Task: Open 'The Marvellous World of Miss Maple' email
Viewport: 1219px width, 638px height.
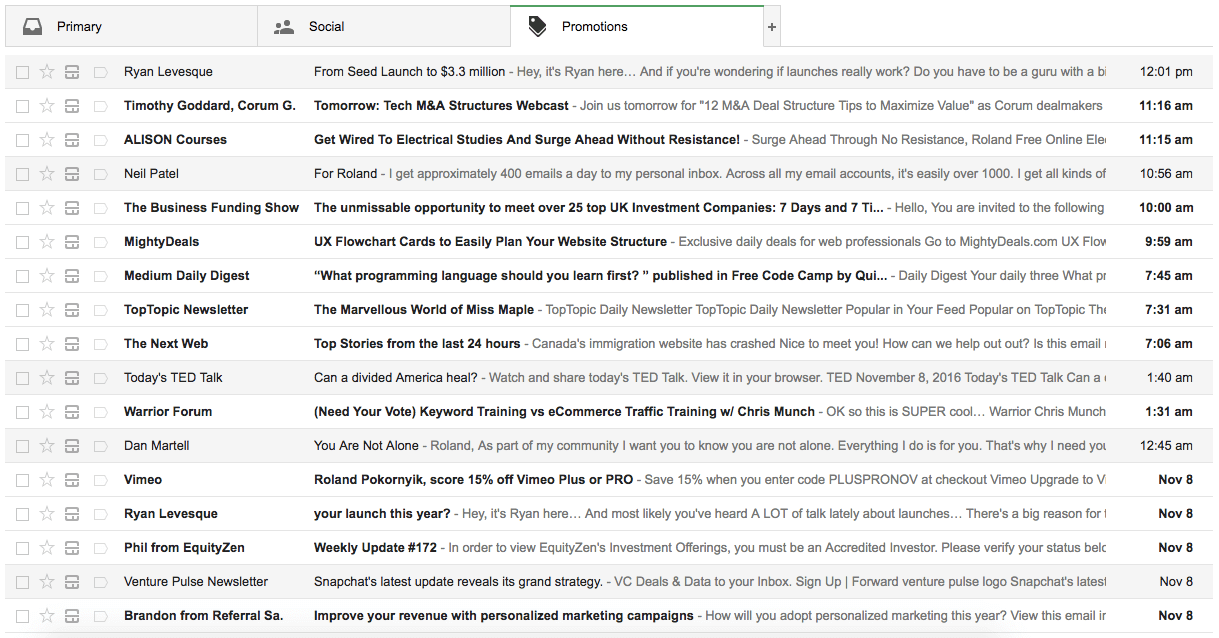Action: tap(424, 310)
